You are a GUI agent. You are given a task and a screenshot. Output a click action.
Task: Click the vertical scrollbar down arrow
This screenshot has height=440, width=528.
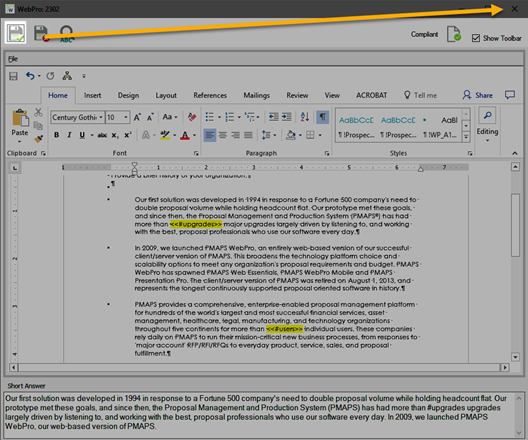pos(515,357)
